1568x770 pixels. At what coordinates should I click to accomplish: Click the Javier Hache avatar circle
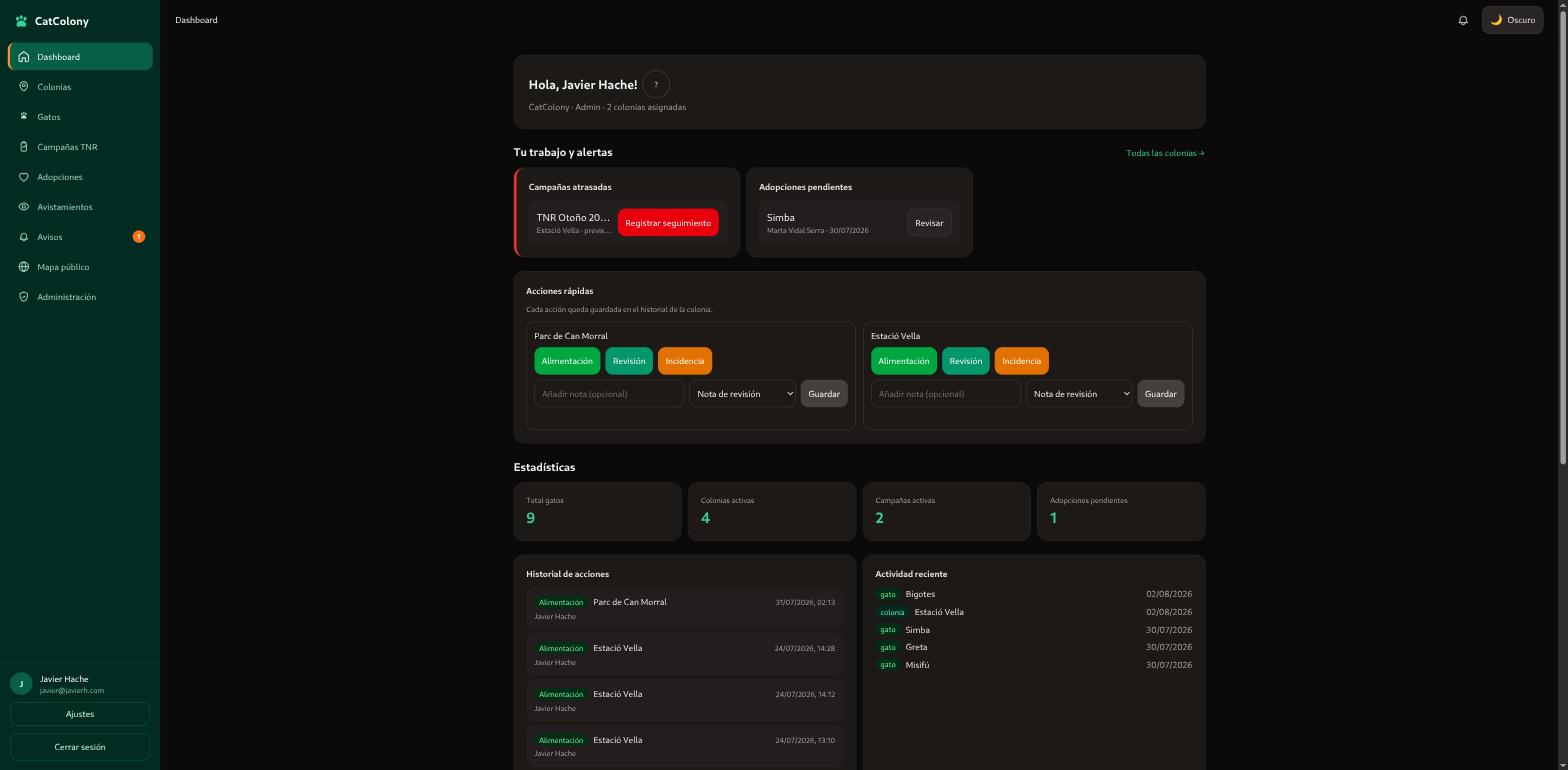21,684
